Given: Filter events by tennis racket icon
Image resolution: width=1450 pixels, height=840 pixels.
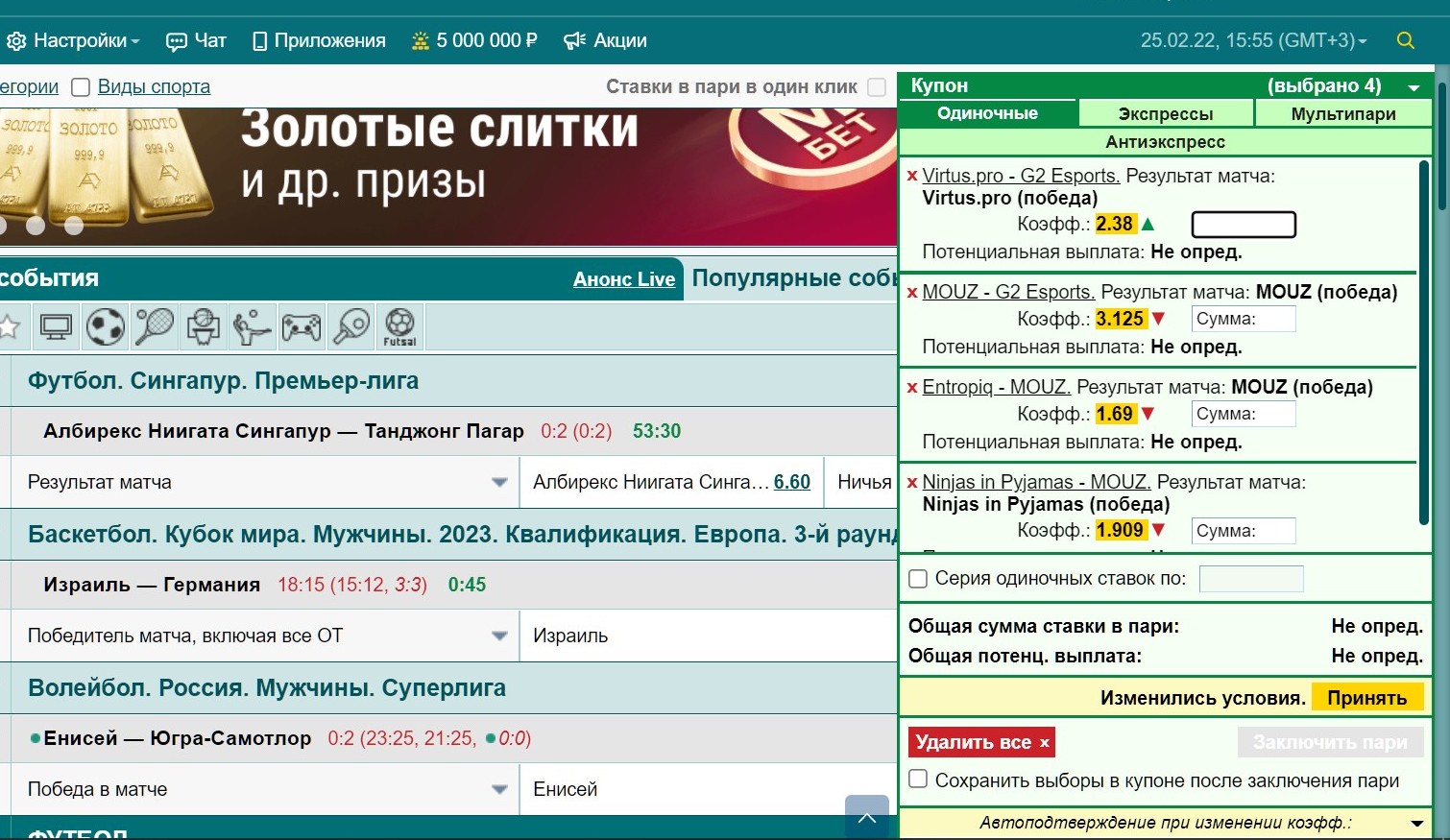Looking at the screenshot, I should 154,326.
